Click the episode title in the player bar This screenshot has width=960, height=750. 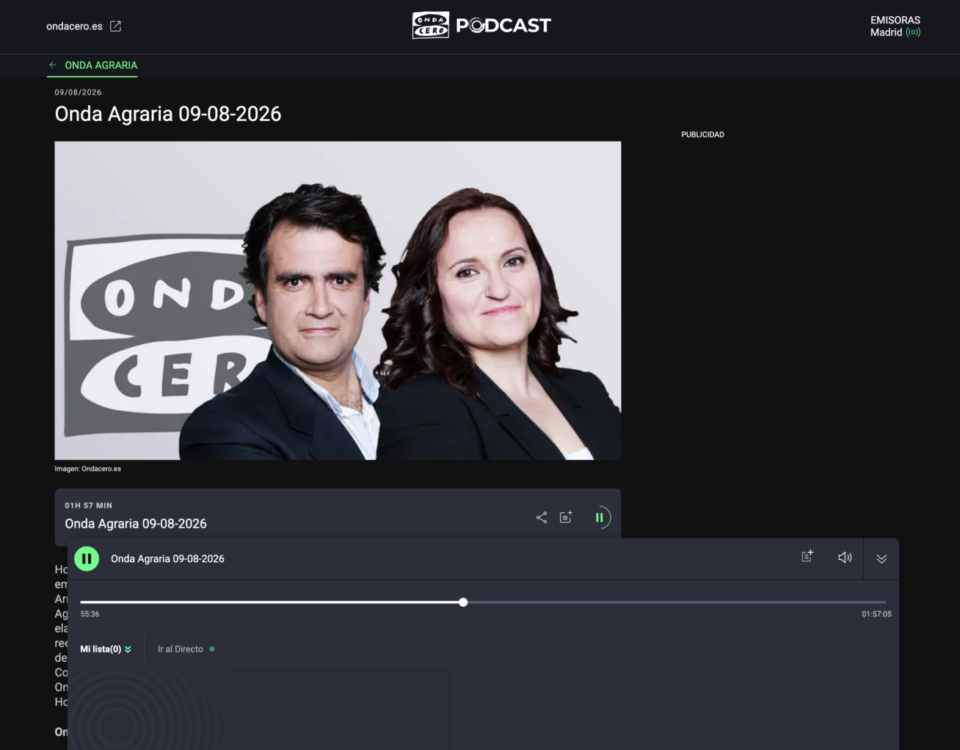click(x=167, y=558)
